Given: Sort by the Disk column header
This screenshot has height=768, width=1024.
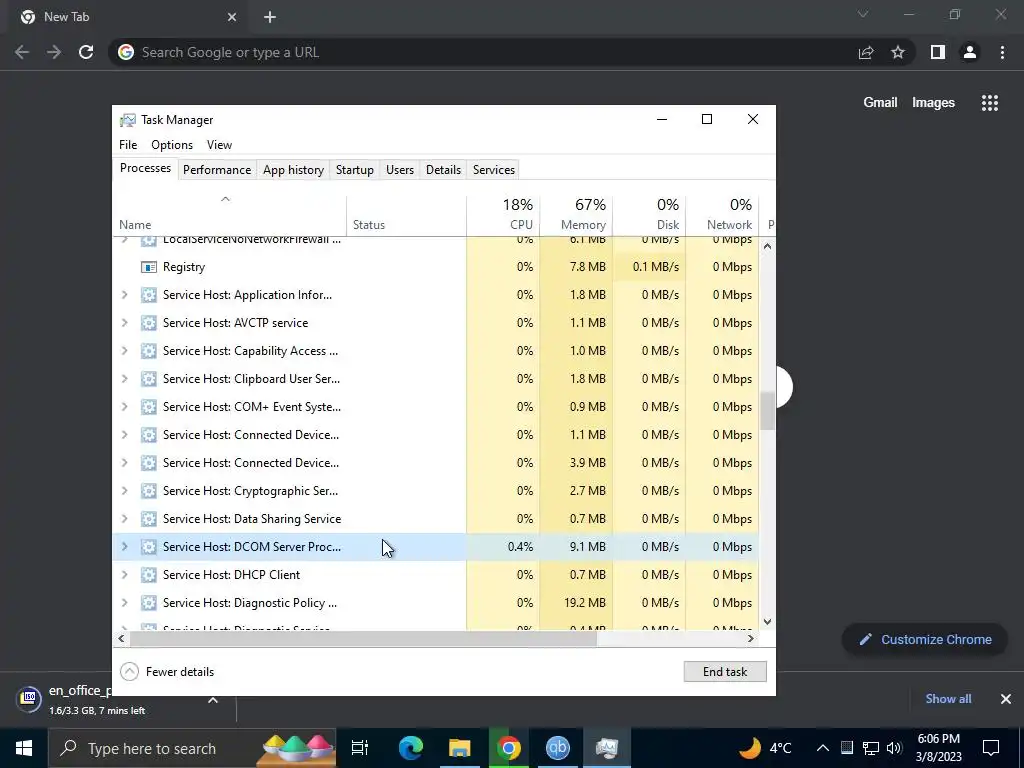Looking at the screenshot, I should 650,214.
